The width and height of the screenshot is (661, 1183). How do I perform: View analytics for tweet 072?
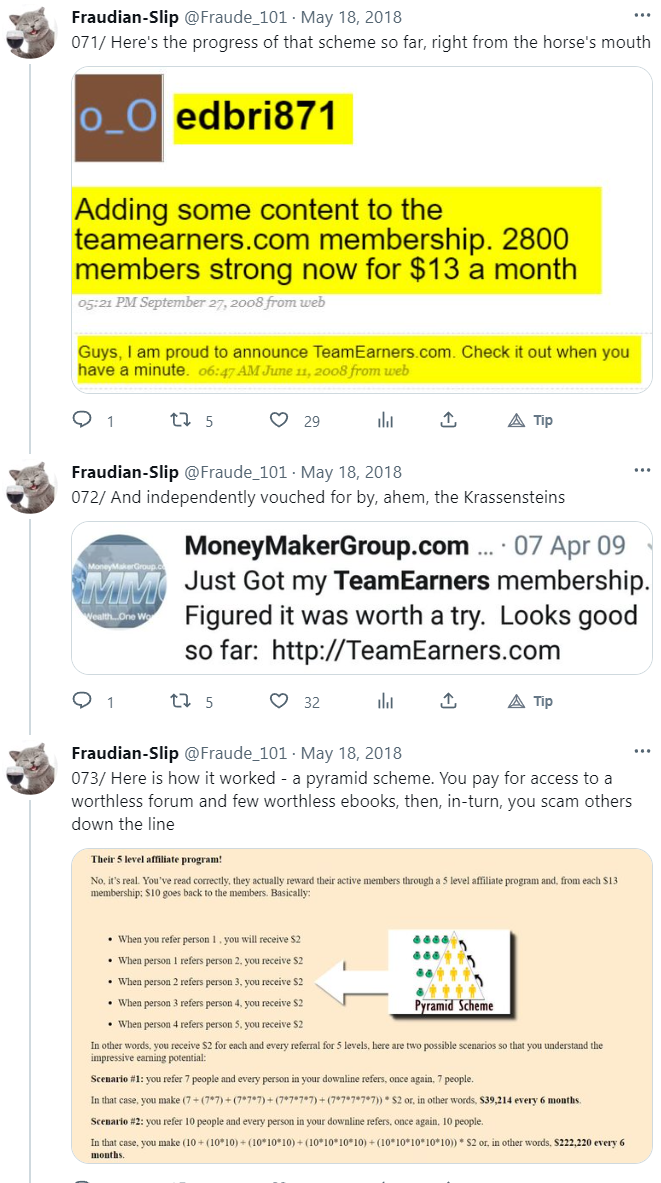(x=385, y=702)
